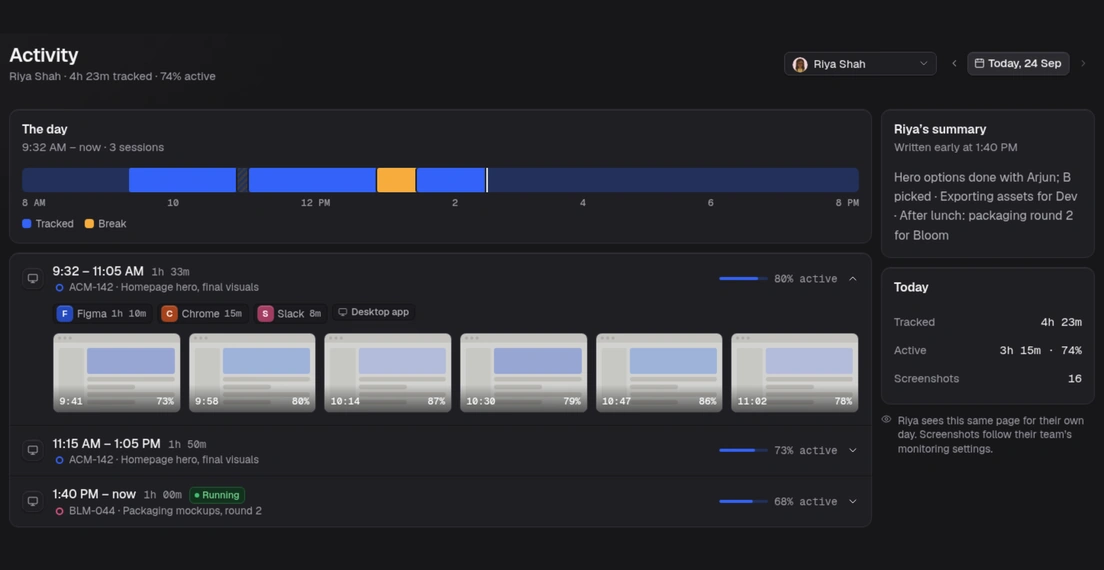Screen dimensions: 1104x570
Task: Click the Tracked value 4h 23m in Today
Action: tap(1061, 322)
